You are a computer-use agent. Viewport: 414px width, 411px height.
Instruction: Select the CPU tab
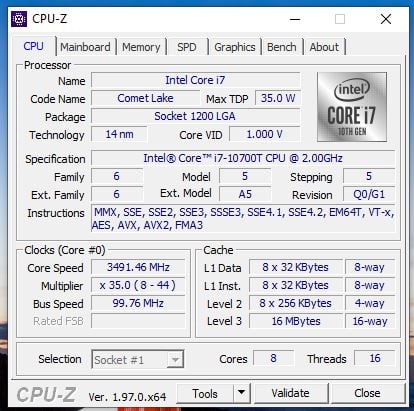tap(33, 46)
